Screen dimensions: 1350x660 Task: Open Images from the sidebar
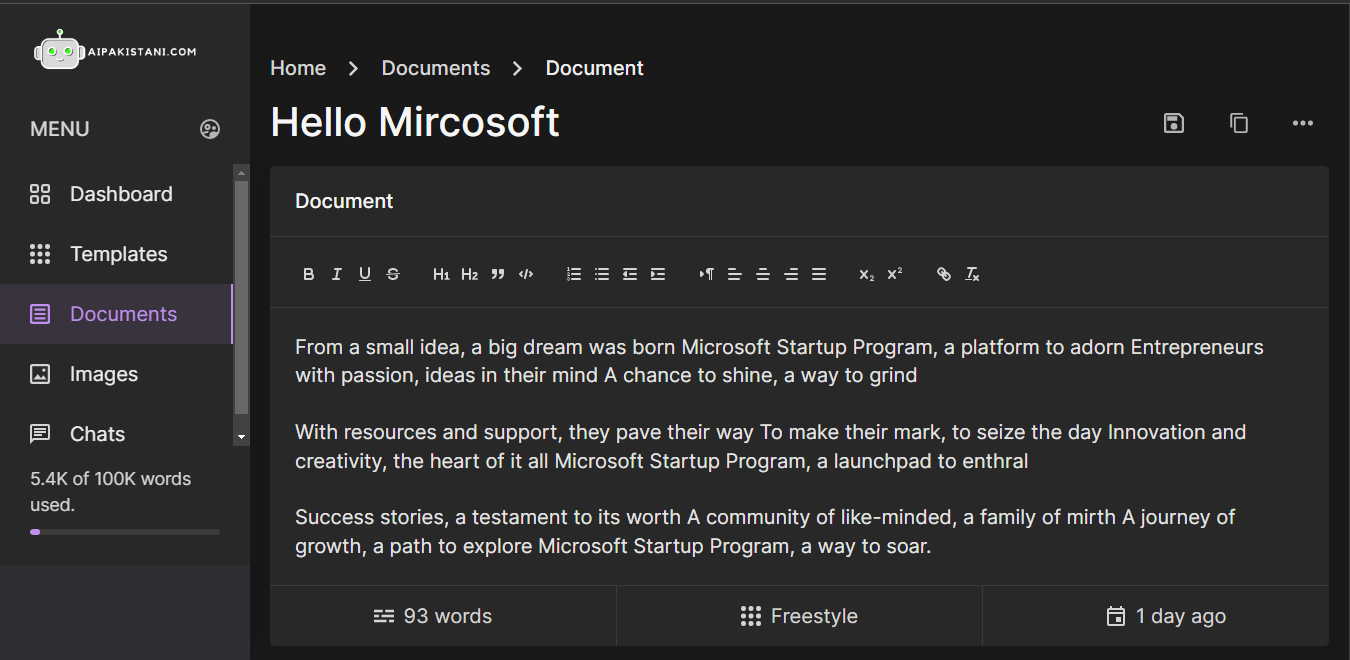coord(116,374)
